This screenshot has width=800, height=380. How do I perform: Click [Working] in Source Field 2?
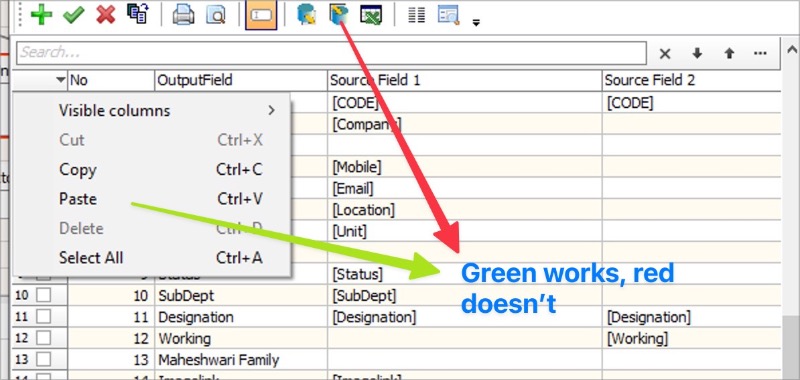tap(691, 338)
